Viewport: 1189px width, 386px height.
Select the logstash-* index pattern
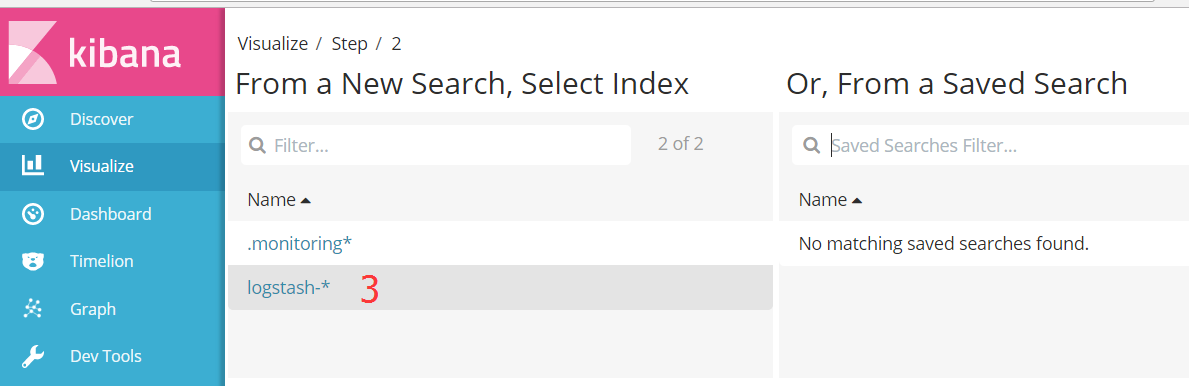point(289,288)
